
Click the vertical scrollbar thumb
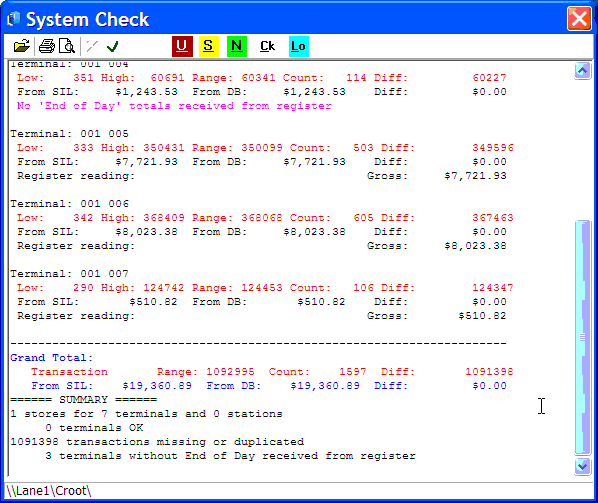point(582,337)
